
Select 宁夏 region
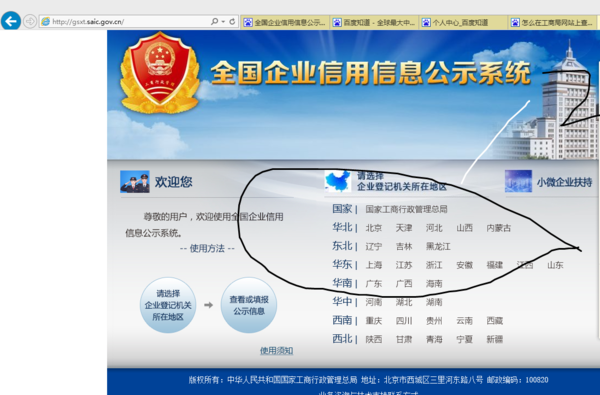[464, 339]
